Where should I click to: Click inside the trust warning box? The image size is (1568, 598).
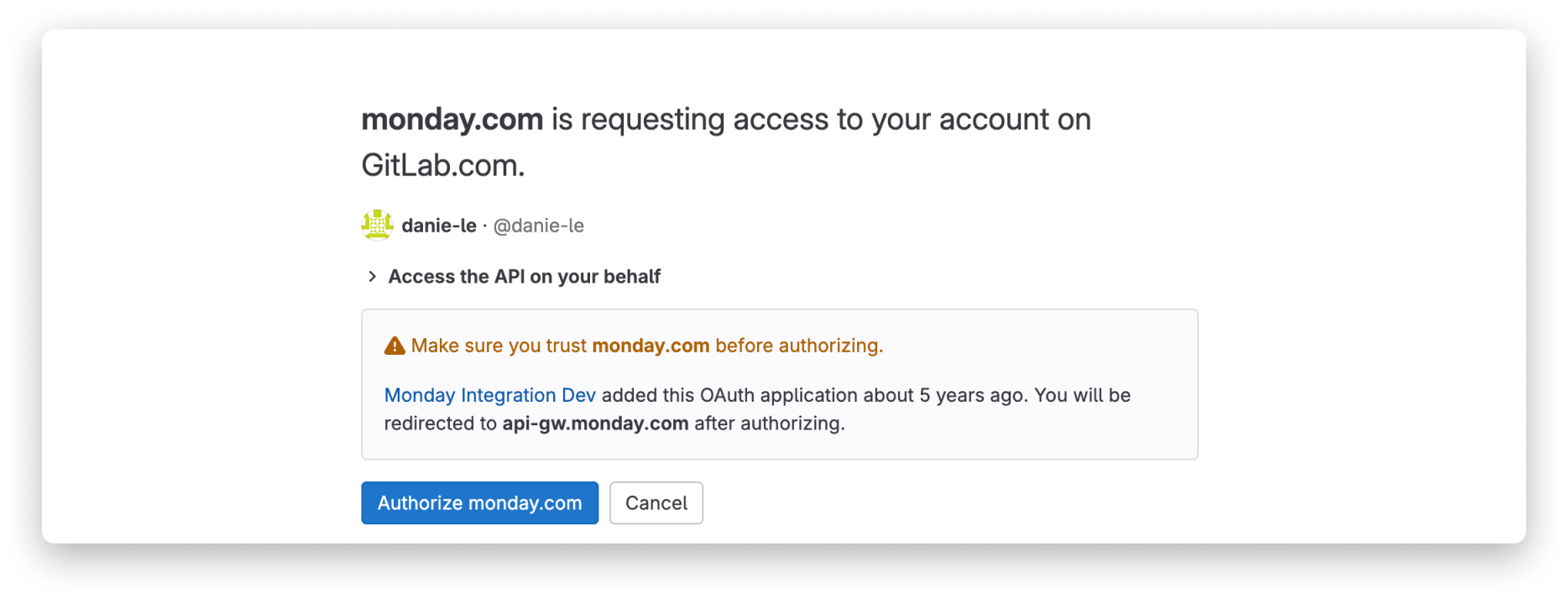pyautogui.click(x=779, y=382)
